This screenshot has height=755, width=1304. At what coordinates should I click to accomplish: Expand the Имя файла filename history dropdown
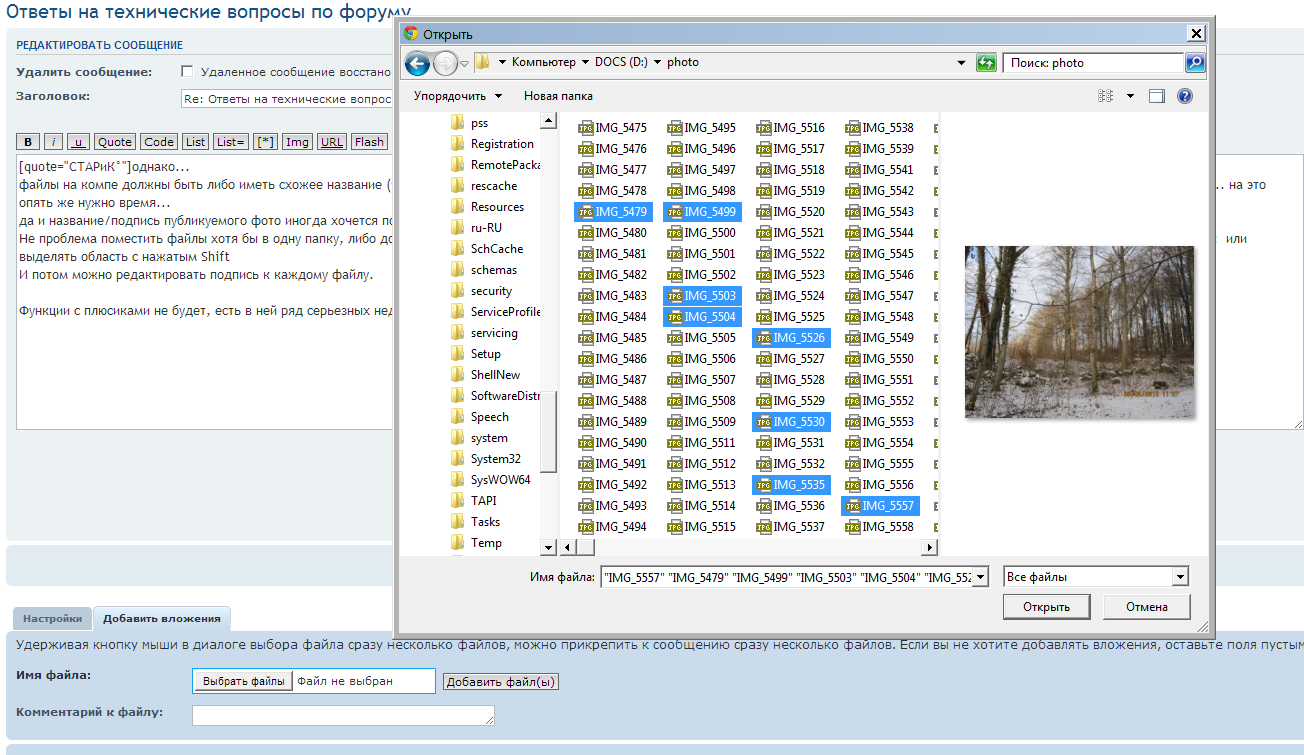click(980, 577)
